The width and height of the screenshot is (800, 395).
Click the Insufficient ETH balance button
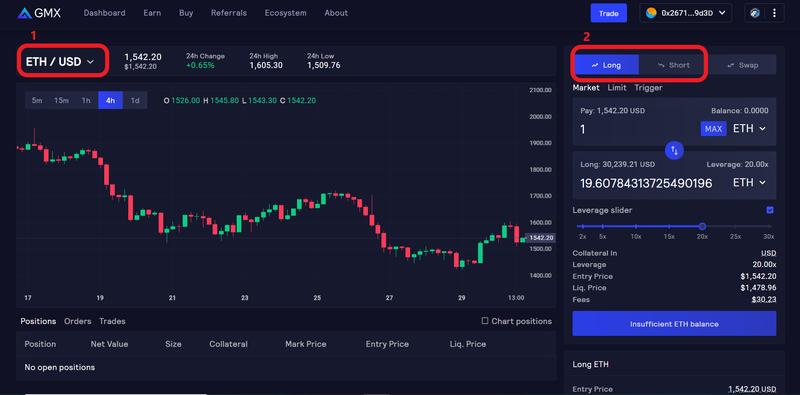[674, 324]
